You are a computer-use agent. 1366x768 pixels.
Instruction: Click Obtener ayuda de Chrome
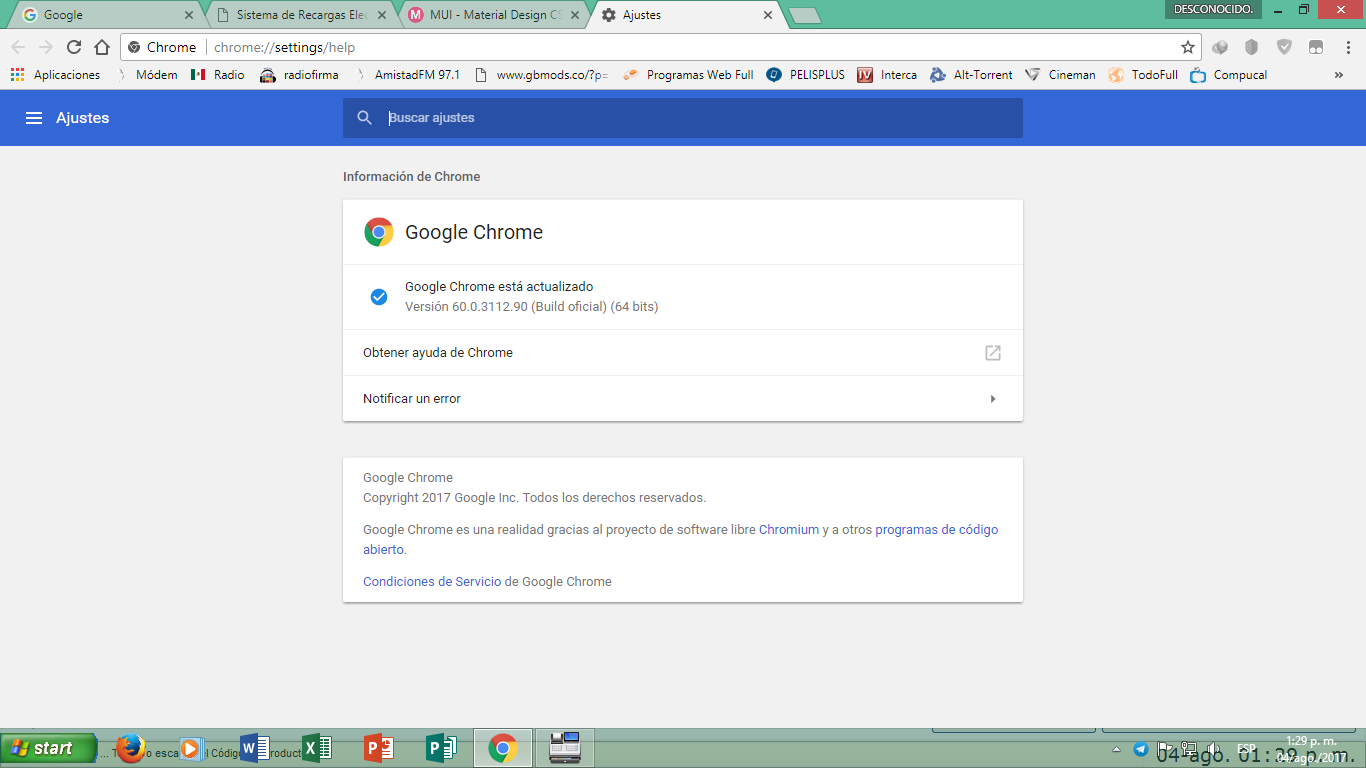tap(683, 353)
